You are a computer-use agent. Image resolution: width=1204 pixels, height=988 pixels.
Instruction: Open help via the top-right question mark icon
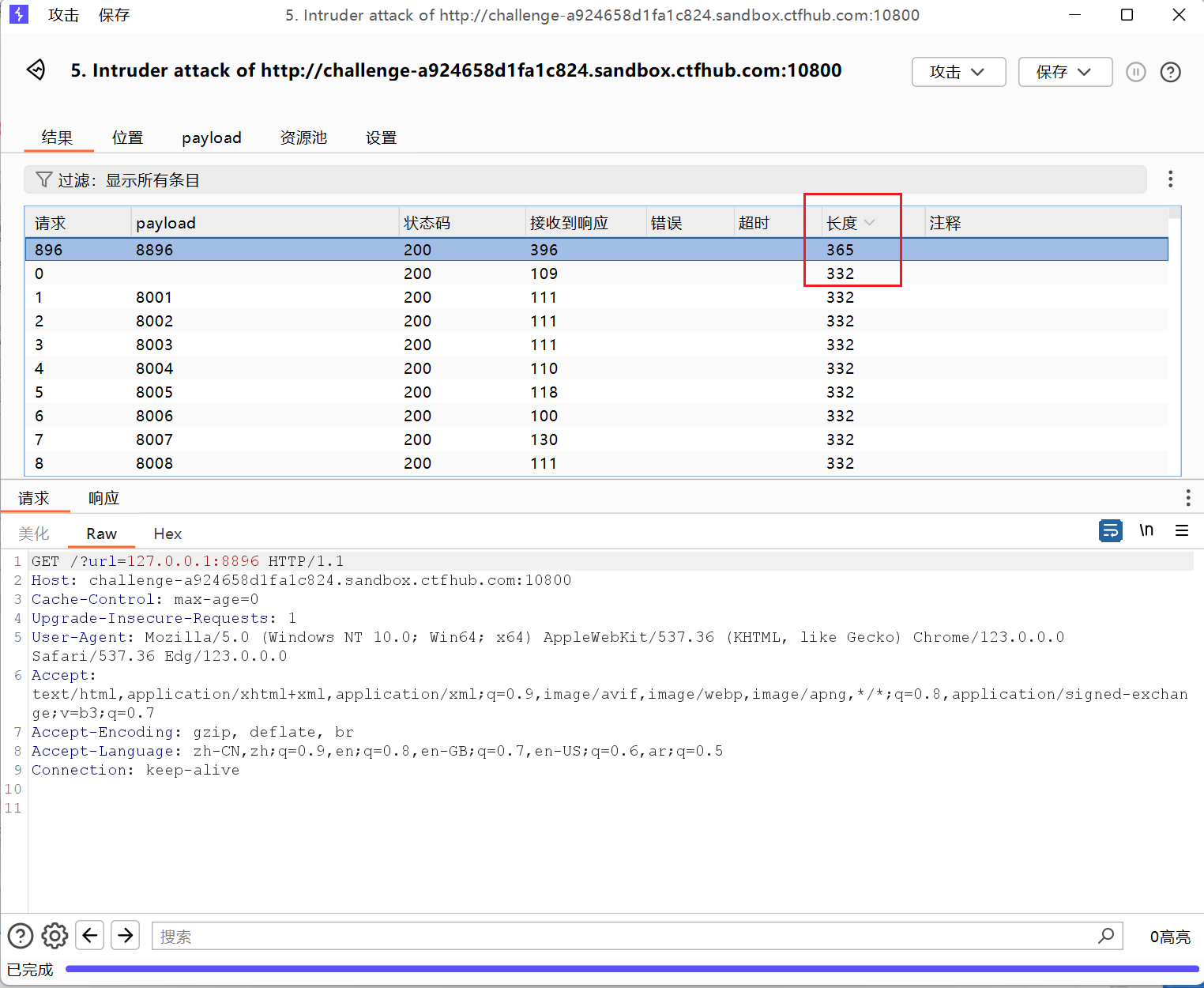click(1171, 72)
